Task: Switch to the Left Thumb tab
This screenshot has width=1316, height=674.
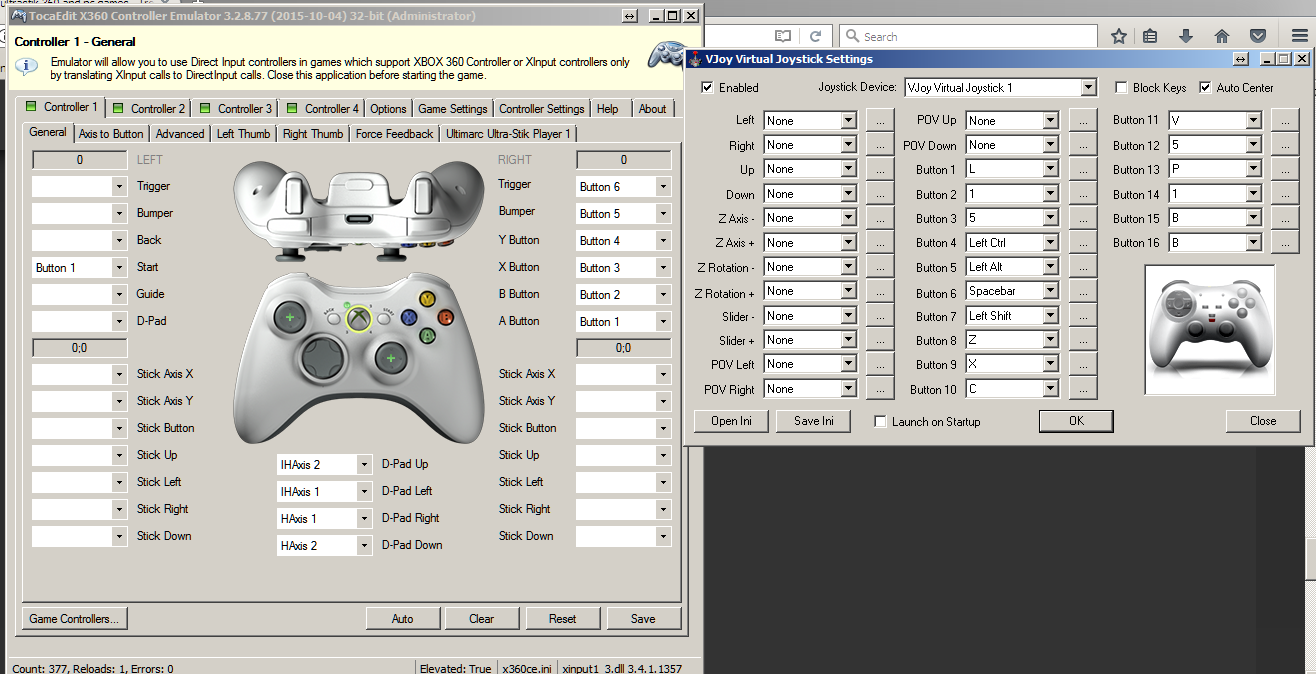Action: pos(243,134)
